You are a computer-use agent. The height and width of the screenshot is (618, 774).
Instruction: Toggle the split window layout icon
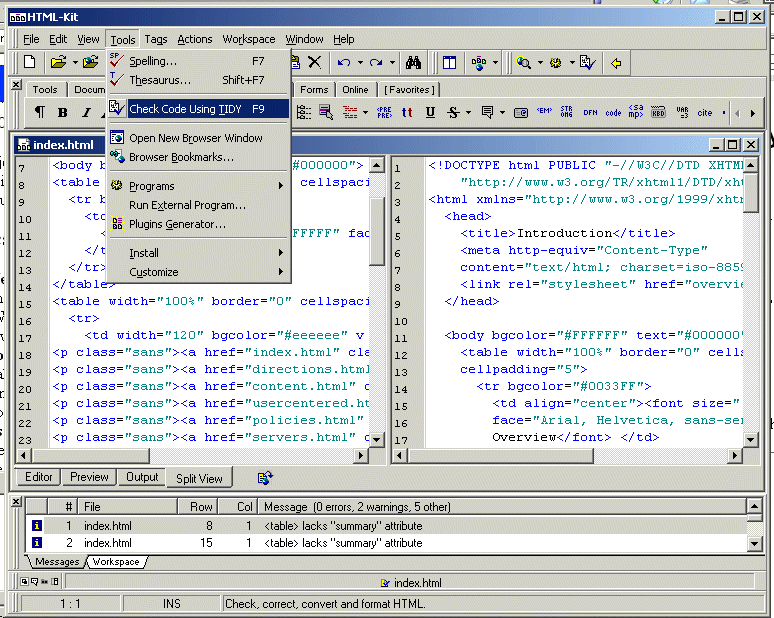pos(449,63)
